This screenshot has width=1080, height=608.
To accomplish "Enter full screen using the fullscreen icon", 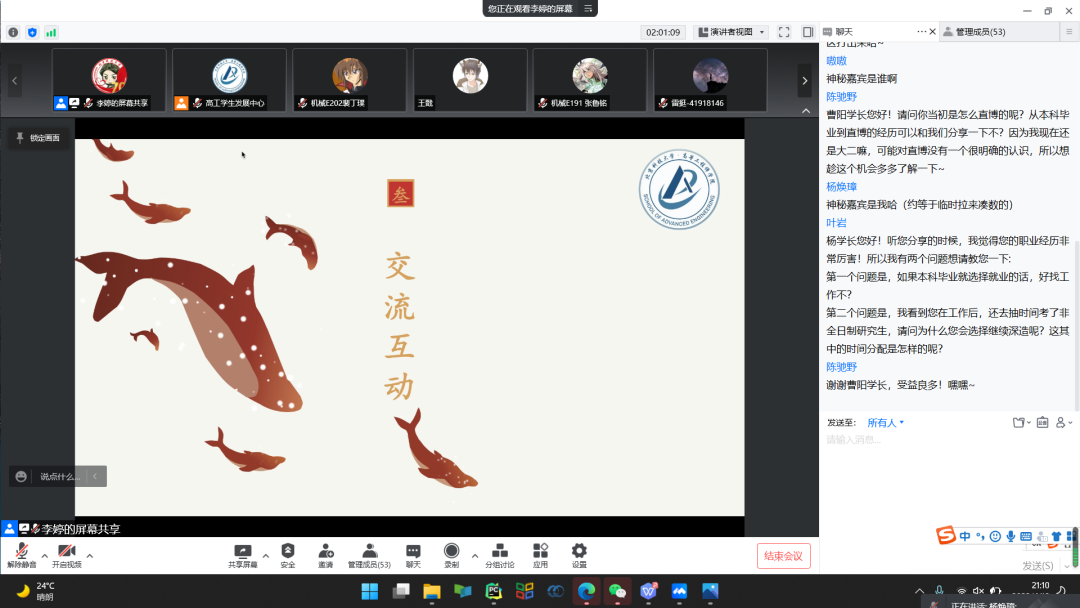I will tap(784, 32).
